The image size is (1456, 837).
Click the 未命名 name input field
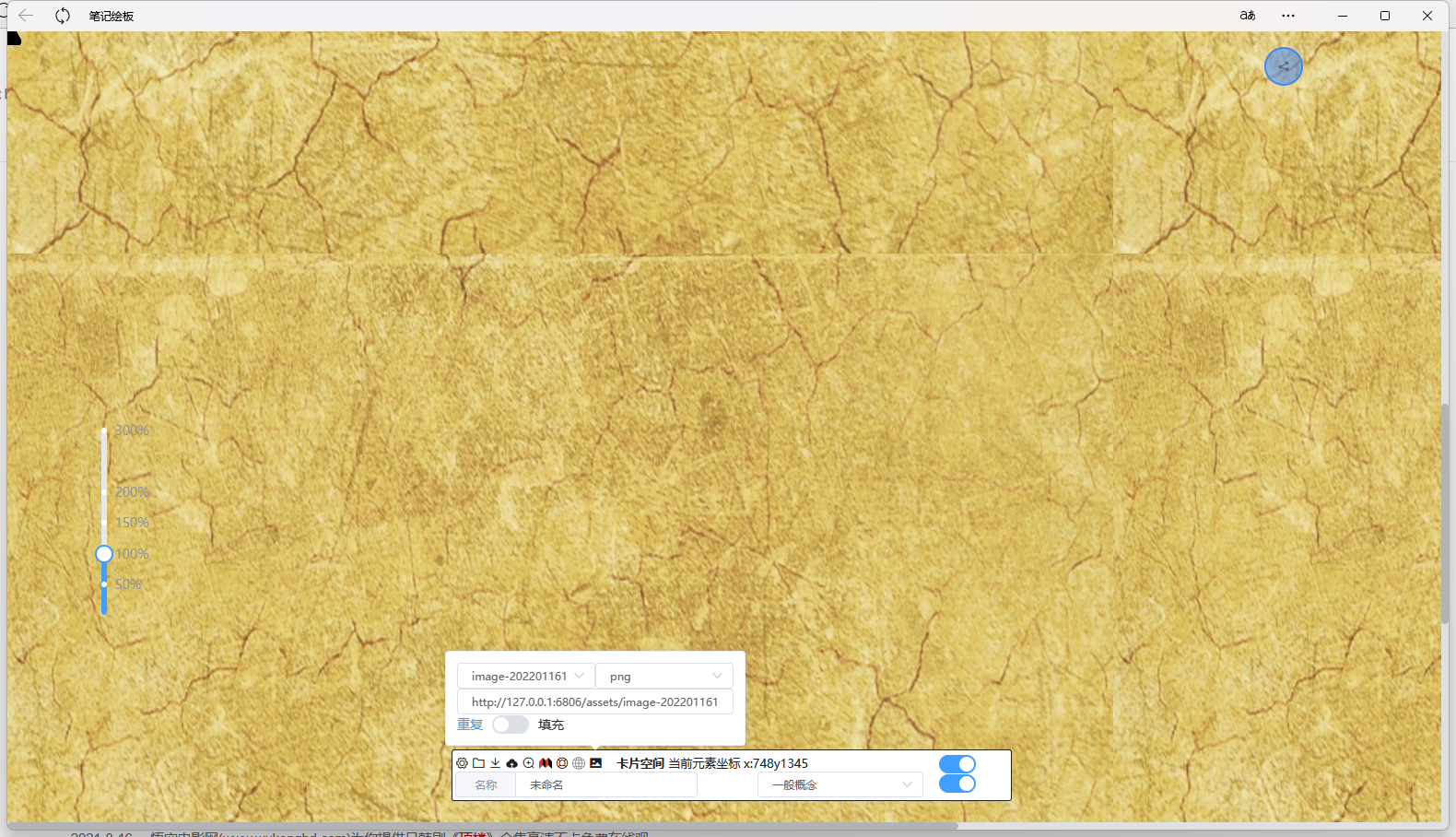click(x=606, y=784)
